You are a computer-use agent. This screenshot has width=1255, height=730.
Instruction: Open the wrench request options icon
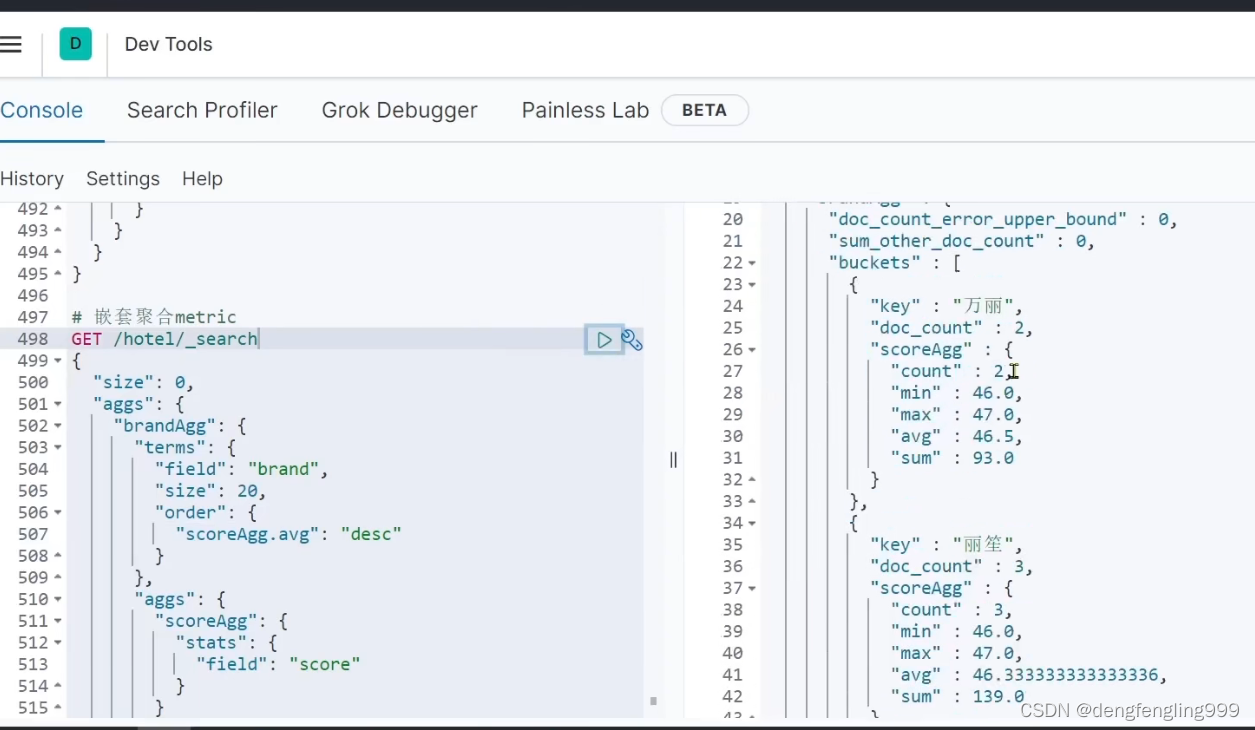(x=632, y=340)
